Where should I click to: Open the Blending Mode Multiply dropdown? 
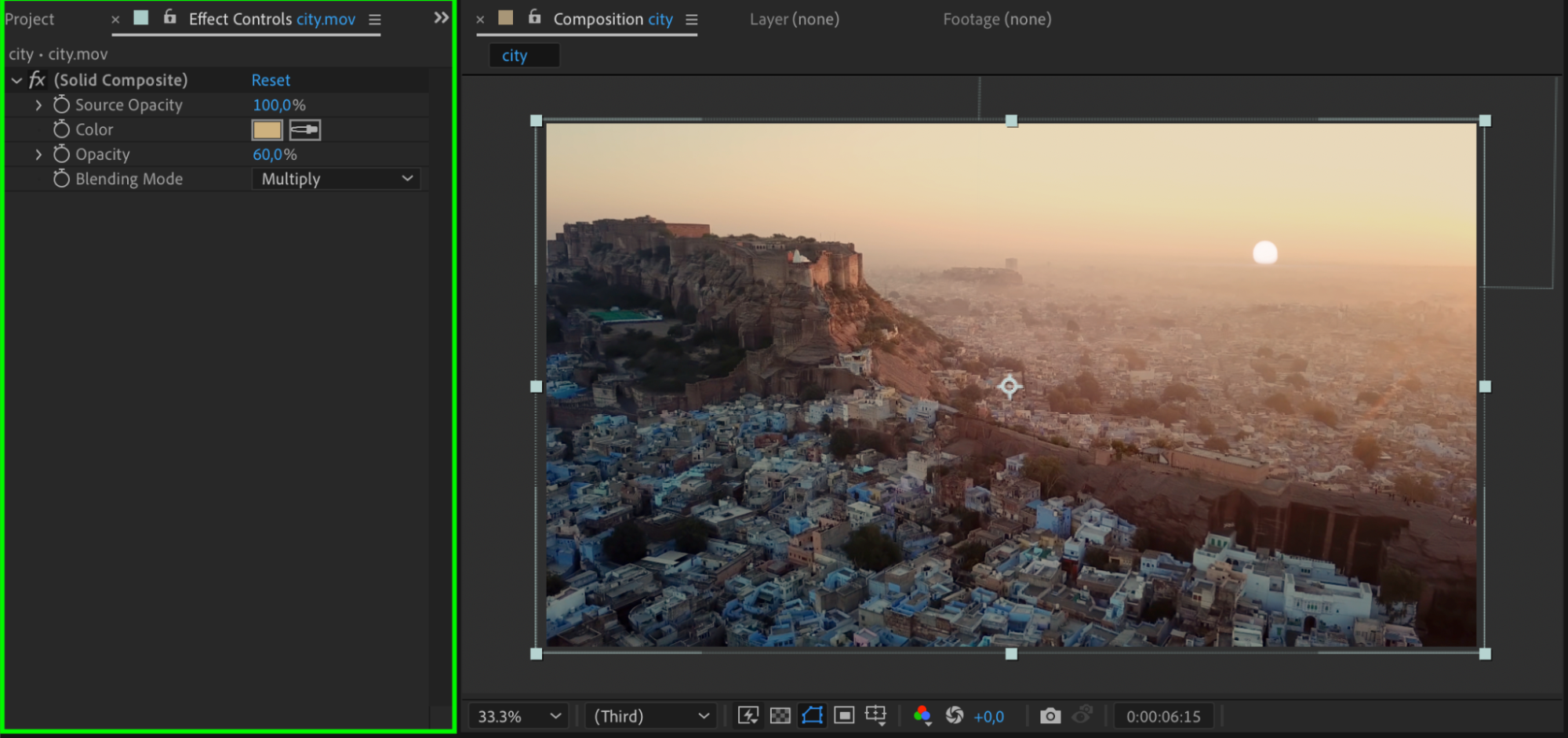(336, 179)
